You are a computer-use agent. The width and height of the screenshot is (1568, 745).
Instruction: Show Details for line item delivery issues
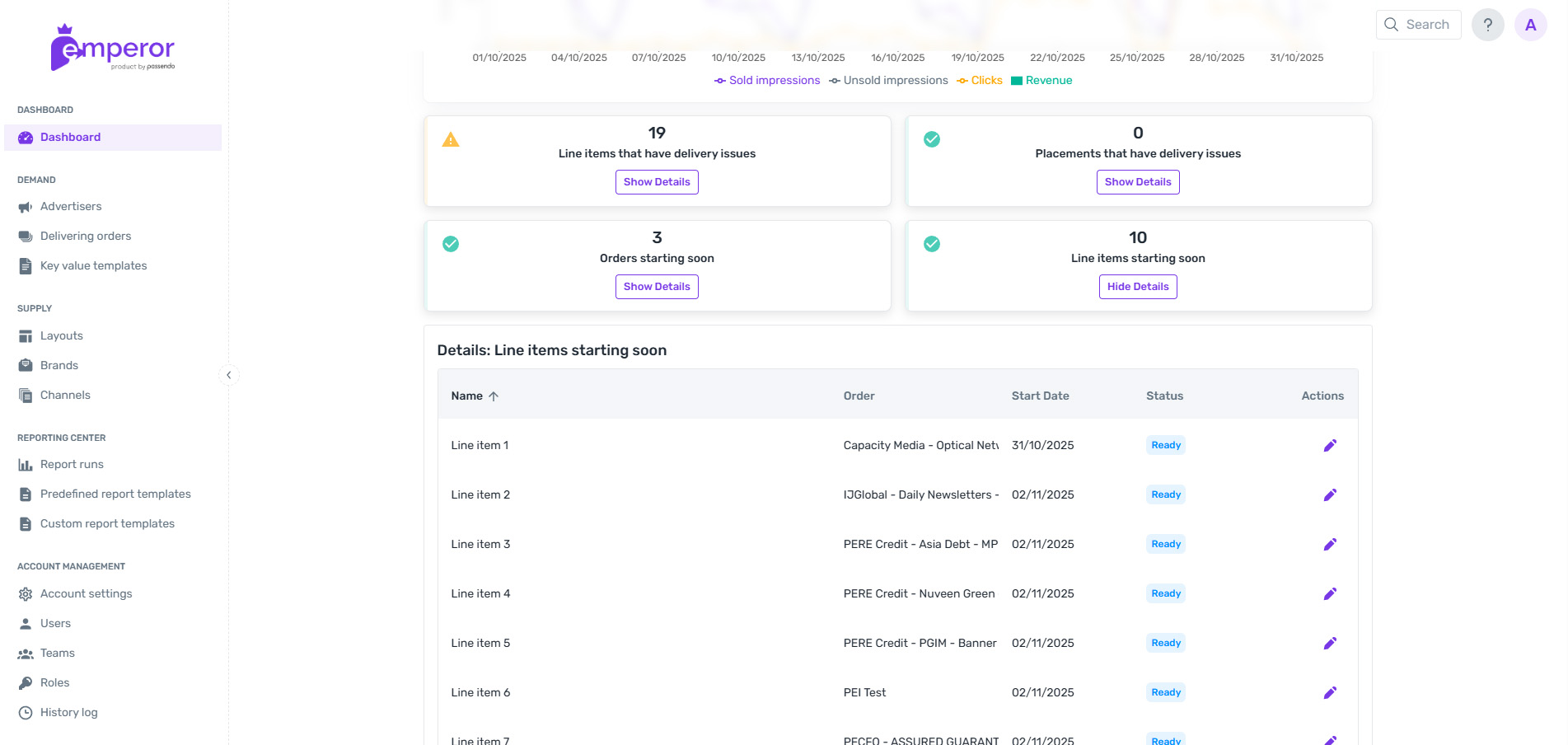656,182
